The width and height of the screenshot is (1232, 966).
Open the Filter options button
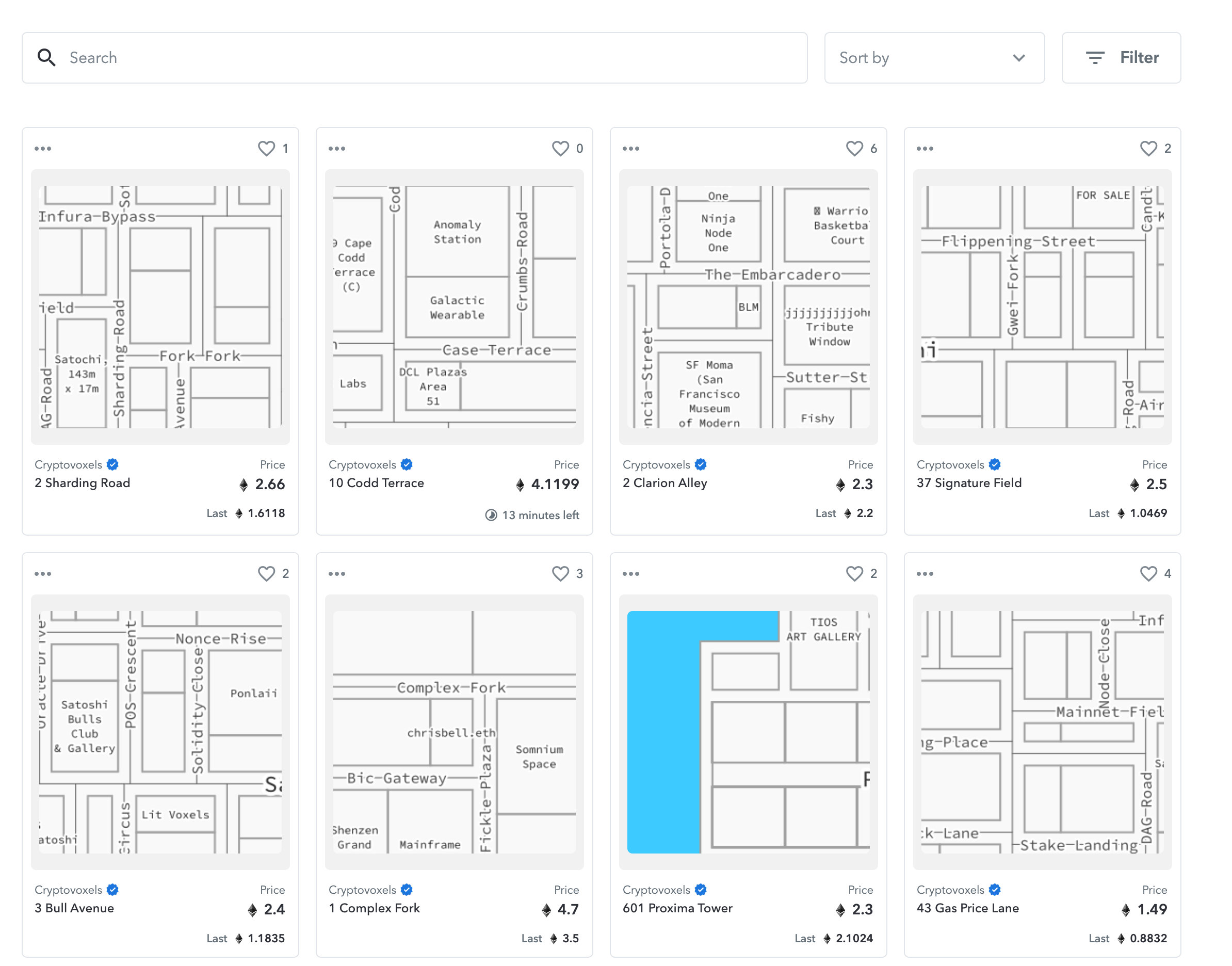point(1121,58)
